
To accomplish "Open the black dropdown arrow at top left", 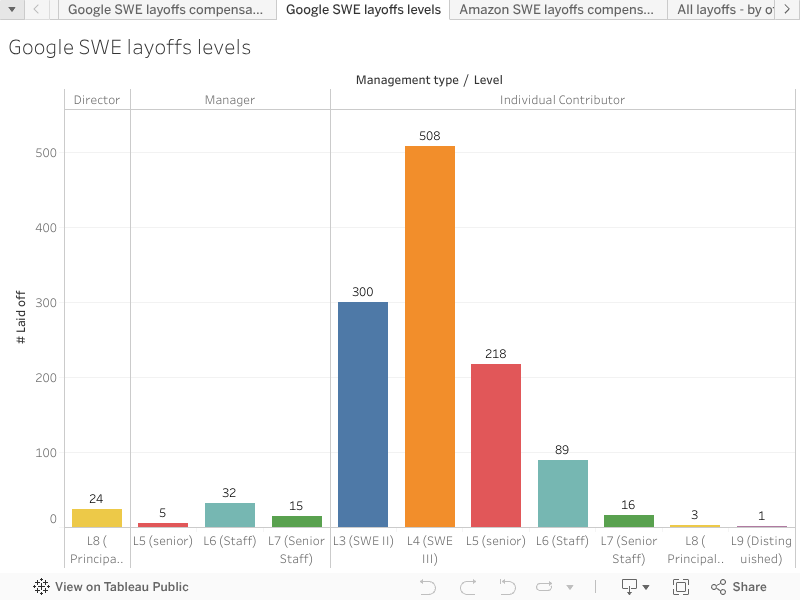I will point(11,11).
